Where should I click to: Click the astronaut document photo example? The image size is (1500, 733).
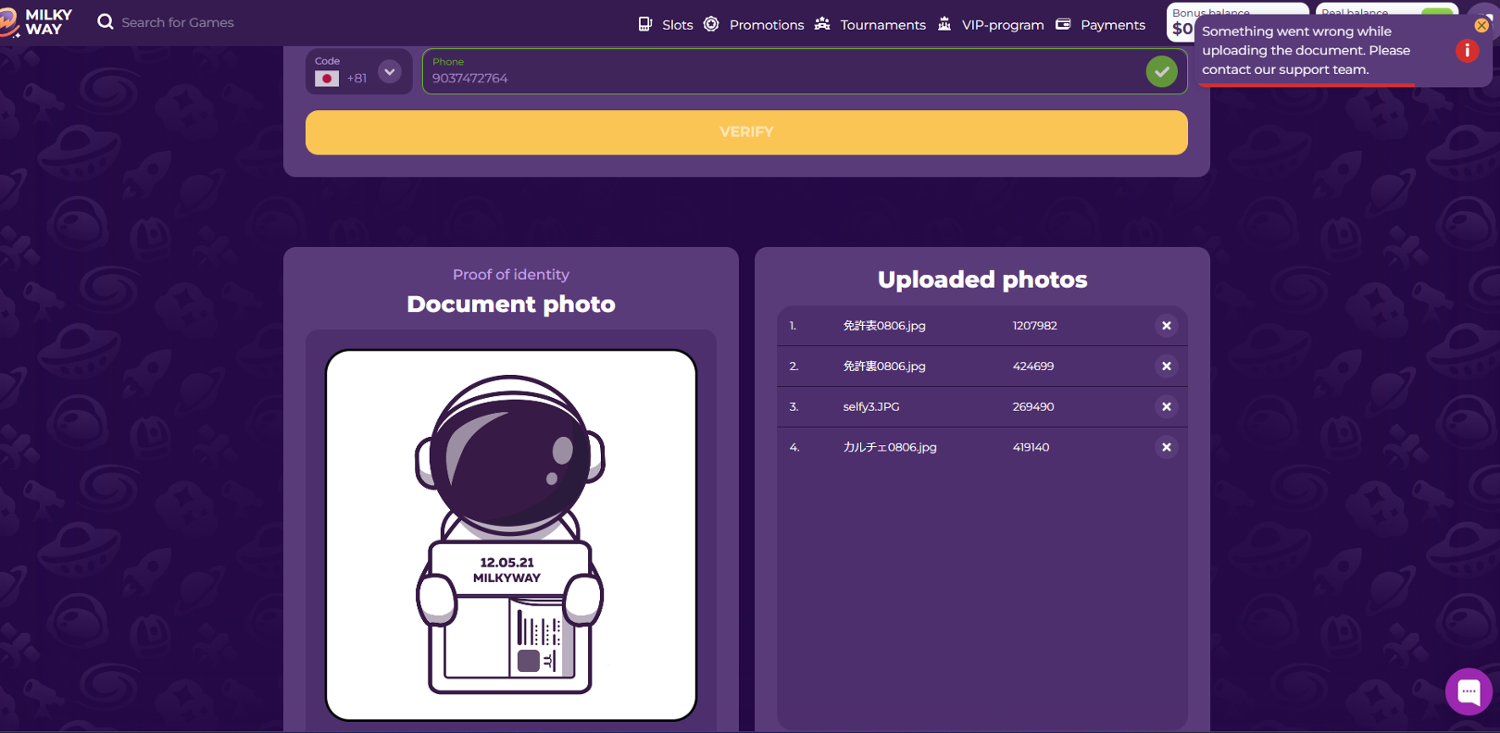510,535
